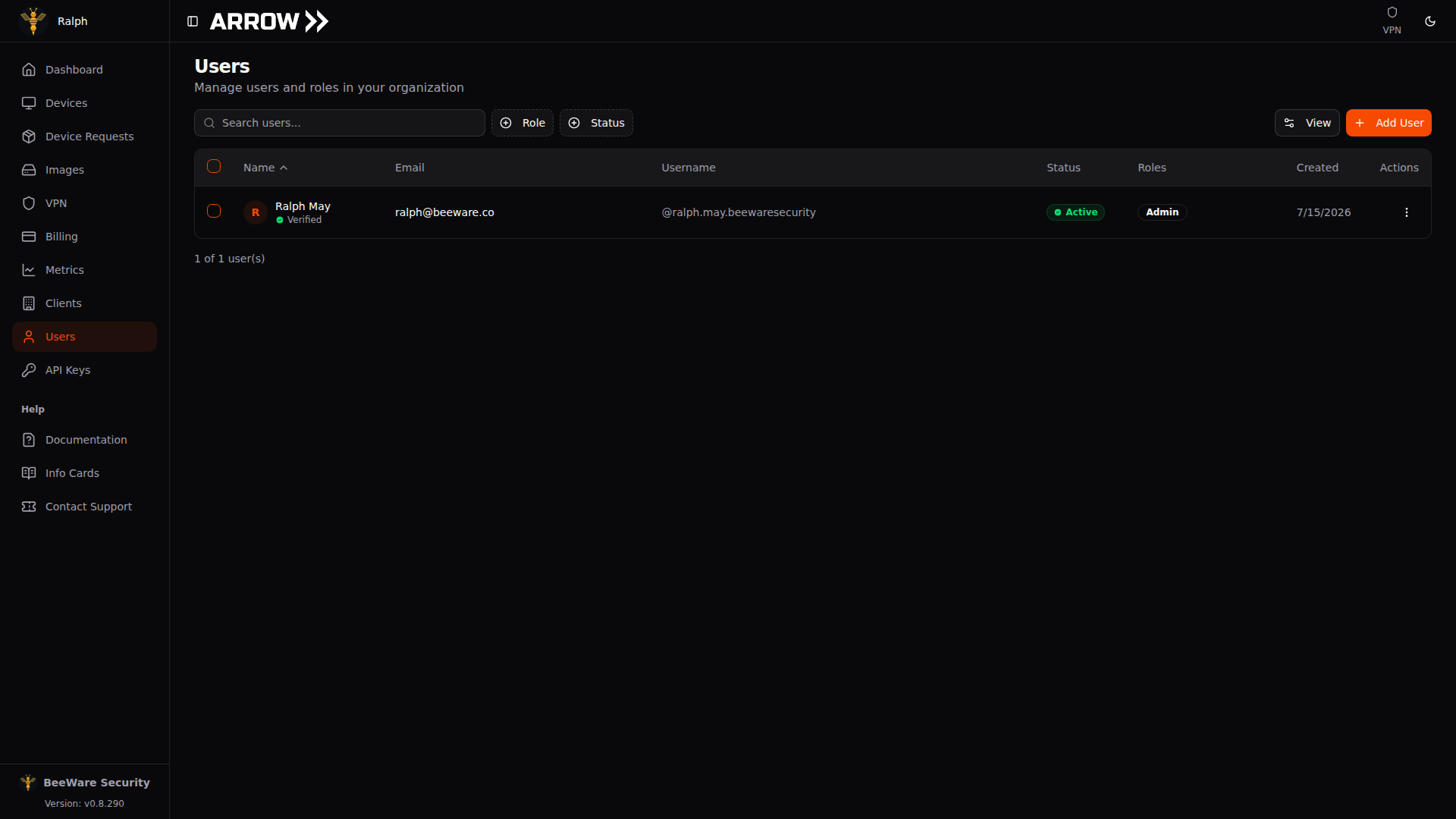Click the '1 of 1 user(s)' text
Viewport: 1456px width, 819px height.
(x=229, y=259)
